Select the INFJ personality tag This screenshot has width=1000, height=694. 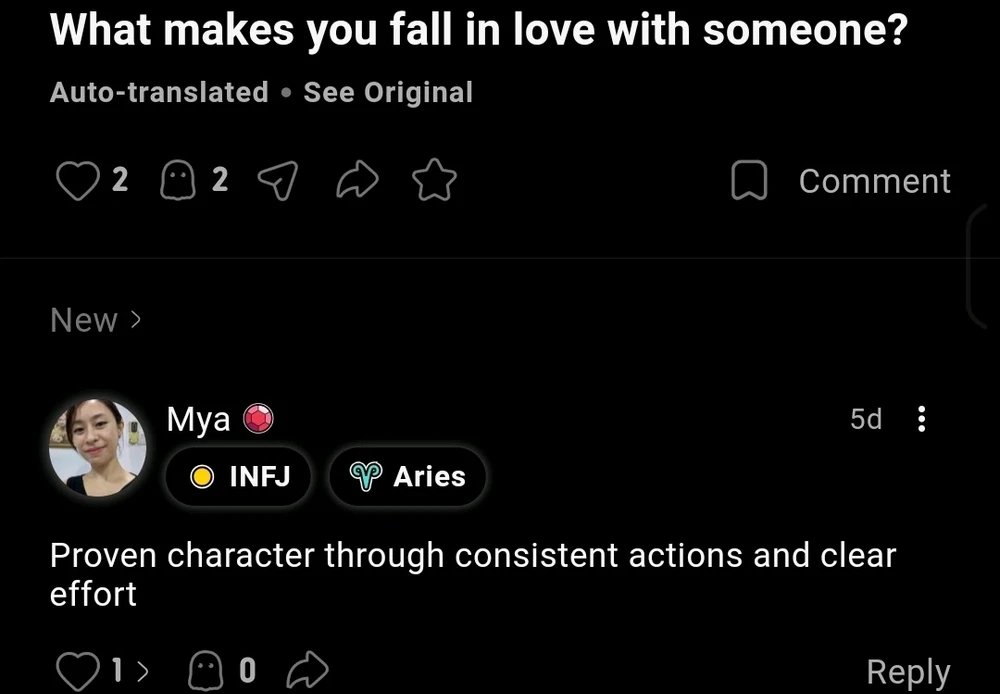239,477
